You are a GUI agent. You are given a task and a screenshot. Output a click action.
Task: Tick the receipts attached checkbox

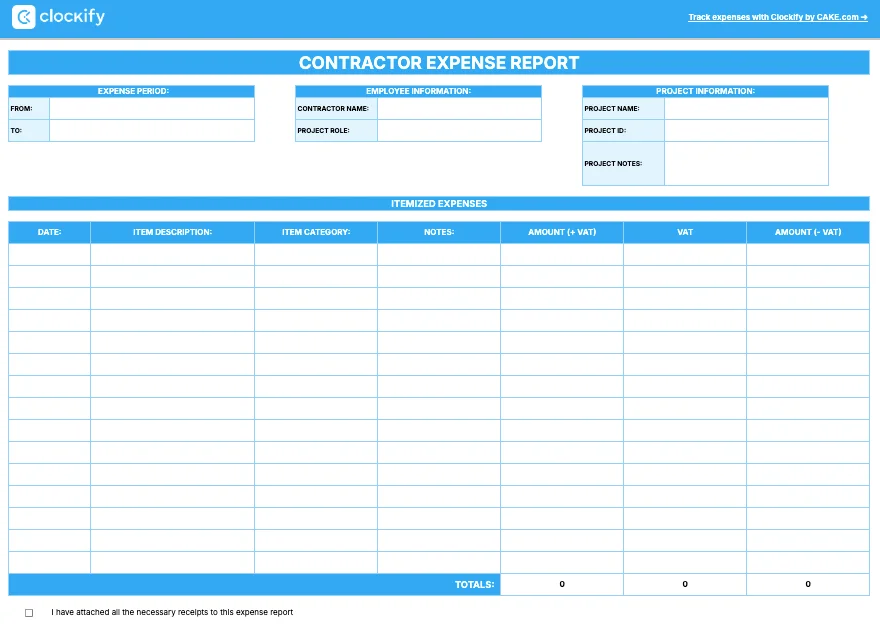[x=29, y=613]
